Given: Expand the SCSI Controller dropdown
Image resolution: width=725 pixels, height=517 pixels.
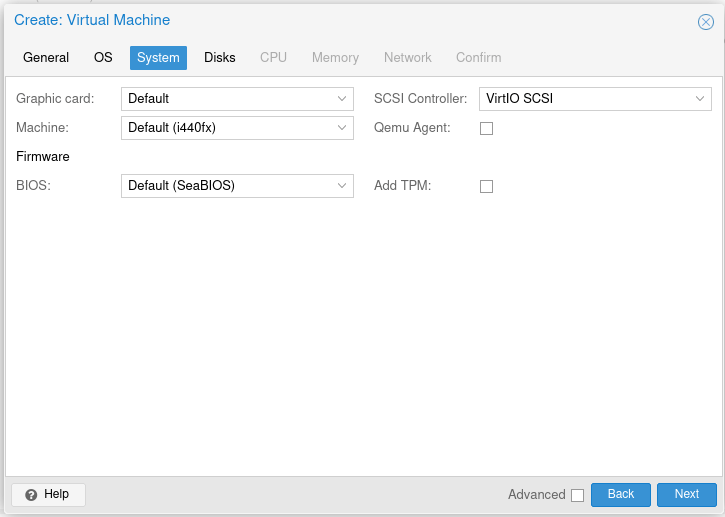Looking at the screenshot, I should pyautogui.click(x=700, y=99).
